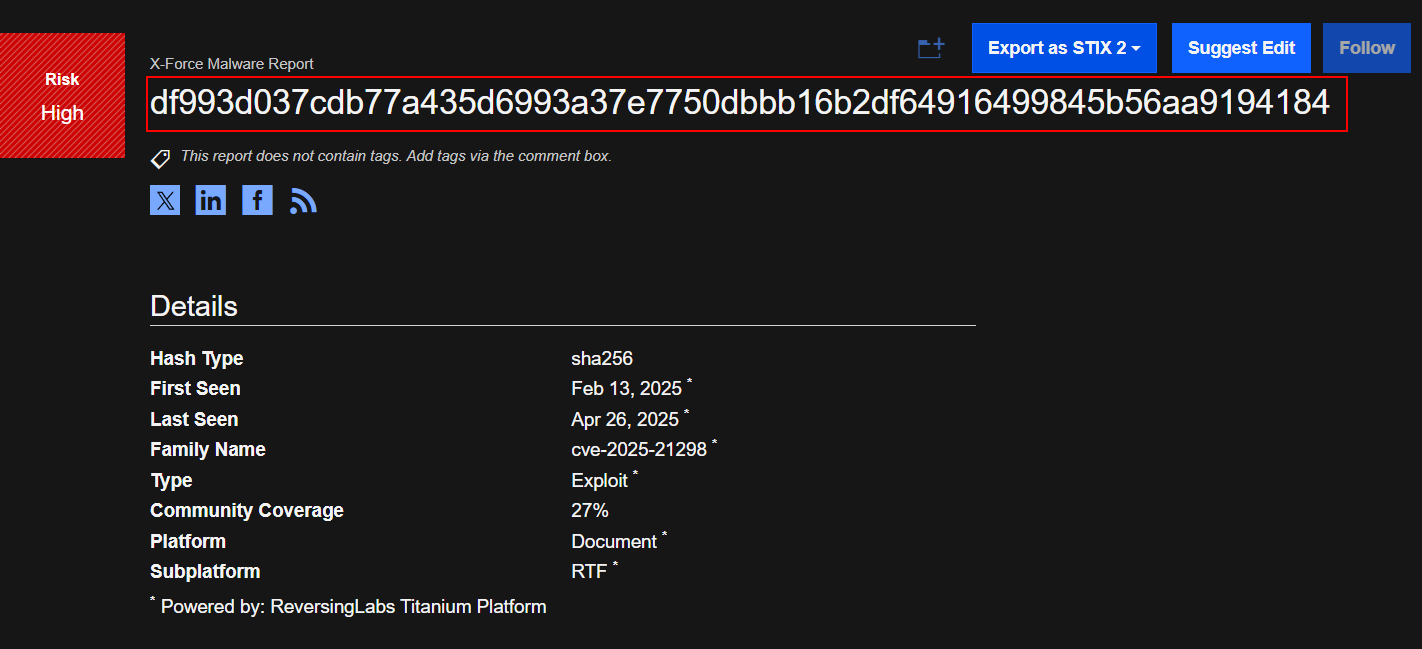The height and width of the screenshot is (649, 1422).
Task: Open the RSS feed icon
Action: point(303,201)
